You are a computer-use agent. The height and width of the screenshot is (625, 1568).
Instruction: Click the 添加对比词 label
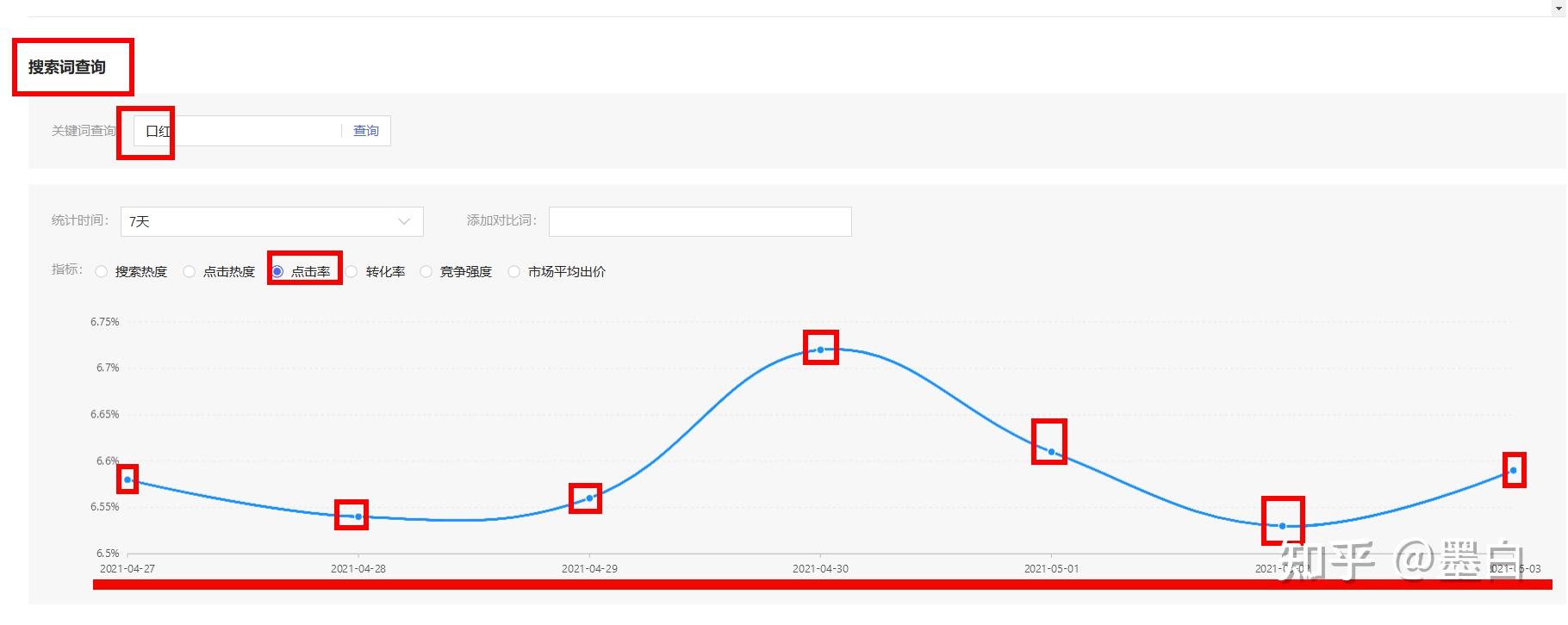[x=501, y=220]
